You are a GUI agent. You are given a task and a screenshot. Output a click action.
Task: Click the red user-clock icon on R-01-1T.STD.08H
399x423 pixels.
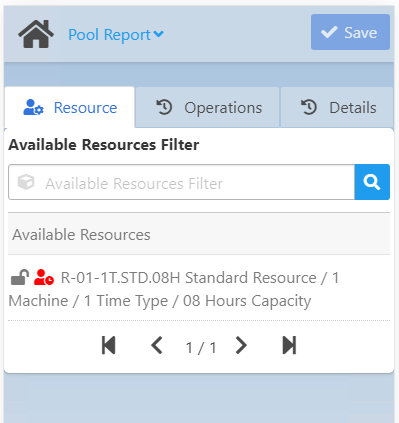[44, 277]
